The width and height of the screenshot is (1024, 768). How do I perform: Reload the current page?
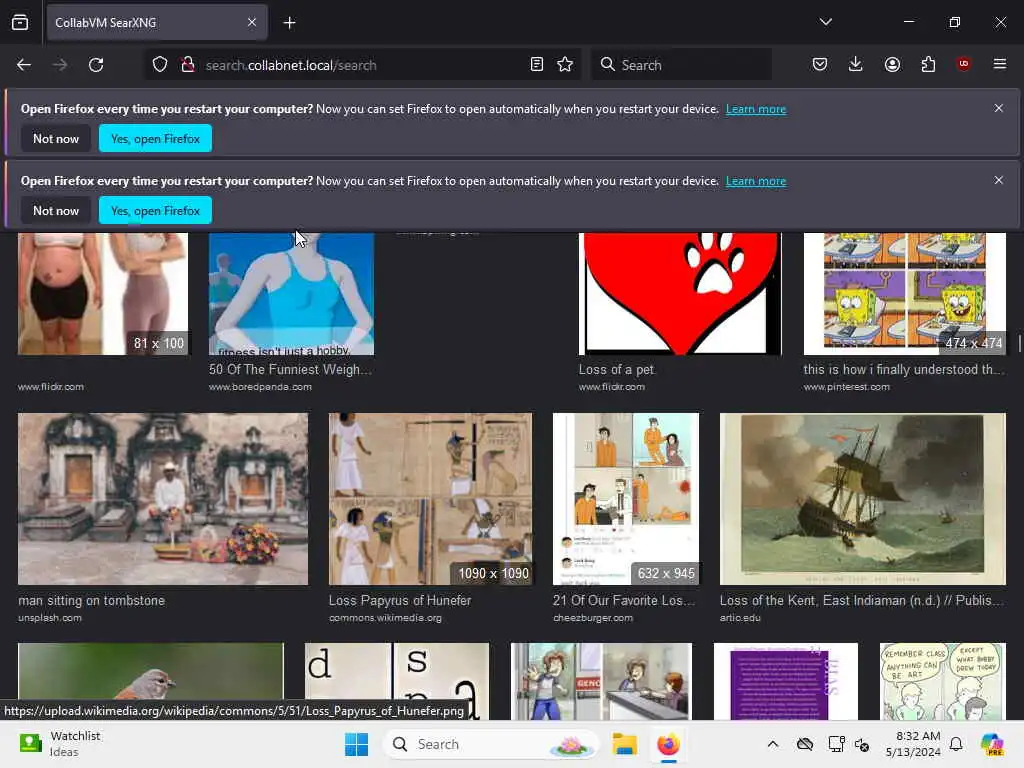[96, 65]
